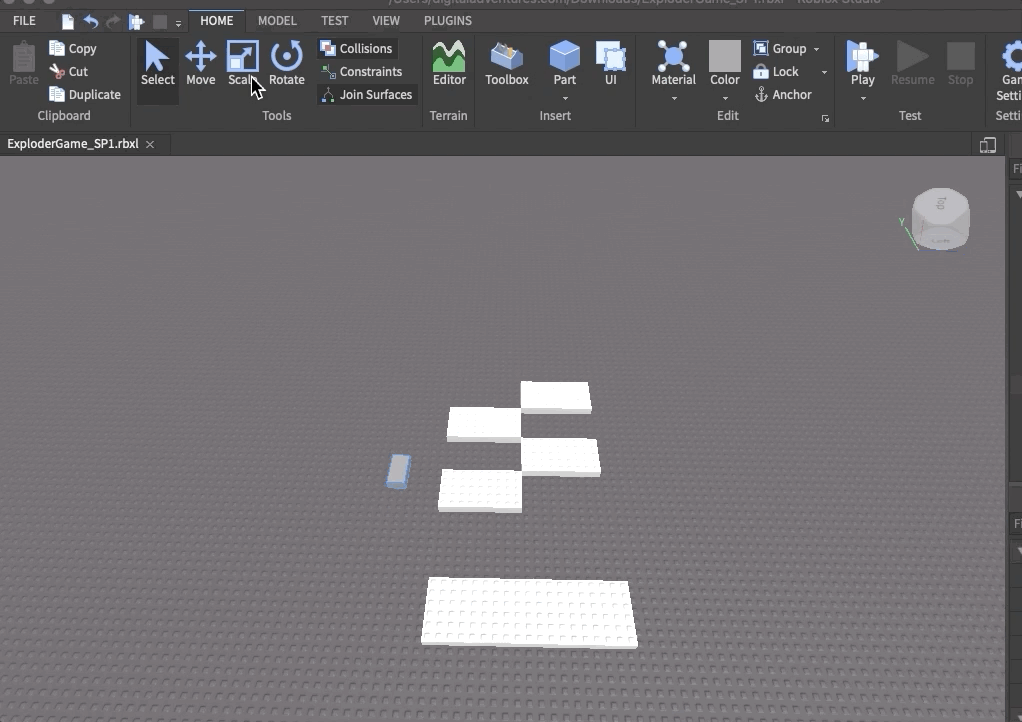Switch to the TEST tab
Screen dimensions: 1022x722
click(334, 21)
